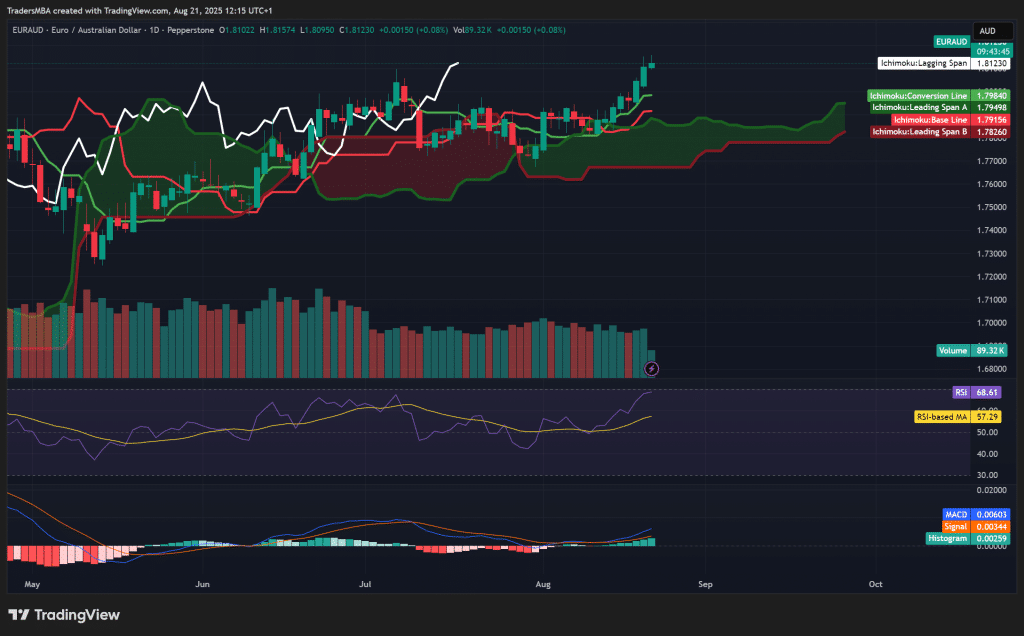The image size is (1024, 636).
Task: Open TradingView via the bottom-left logo
Action: [x=63, y=615]
